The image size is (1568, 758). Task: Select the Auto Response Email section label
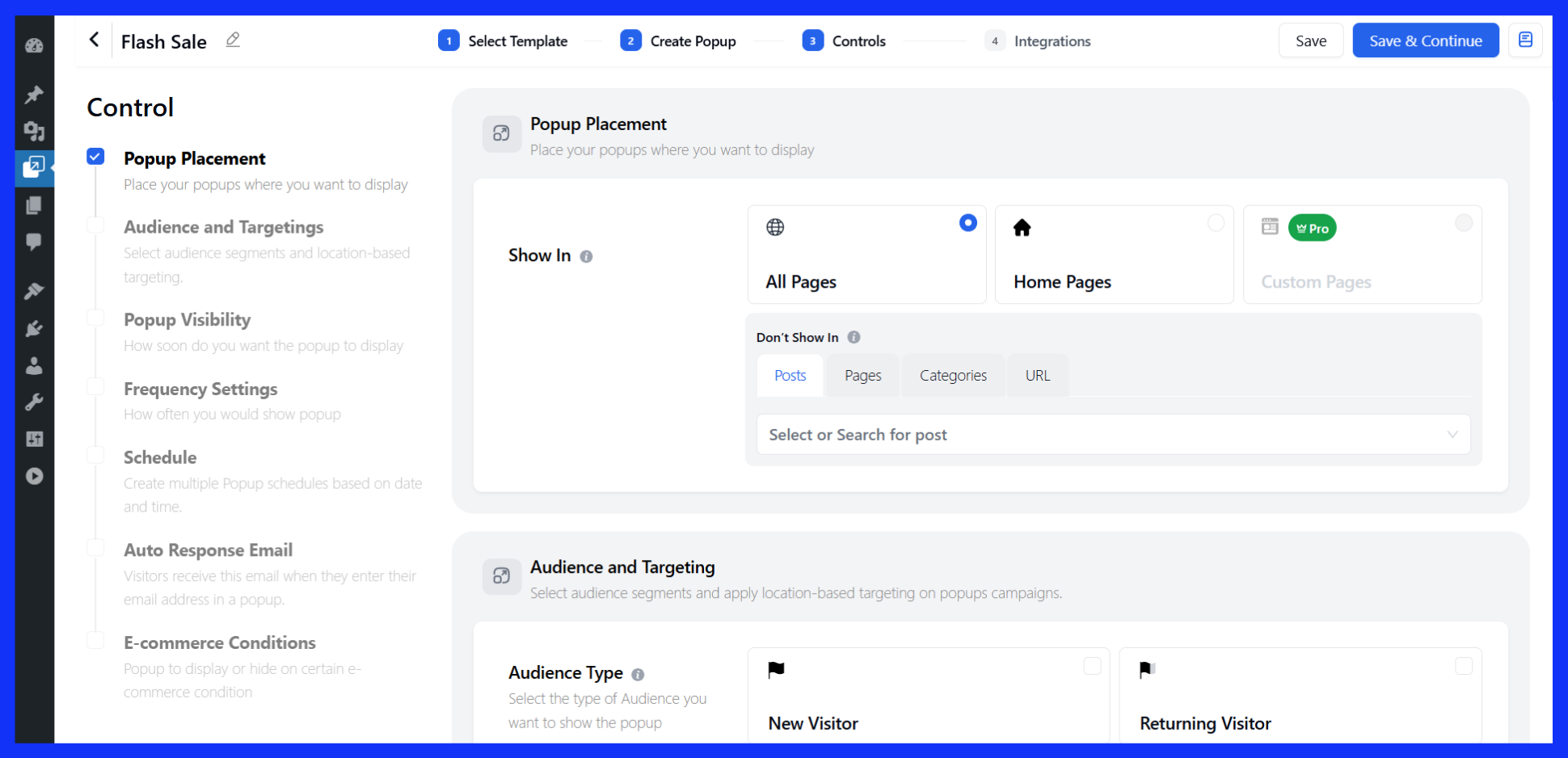click(x=208, y=550)
